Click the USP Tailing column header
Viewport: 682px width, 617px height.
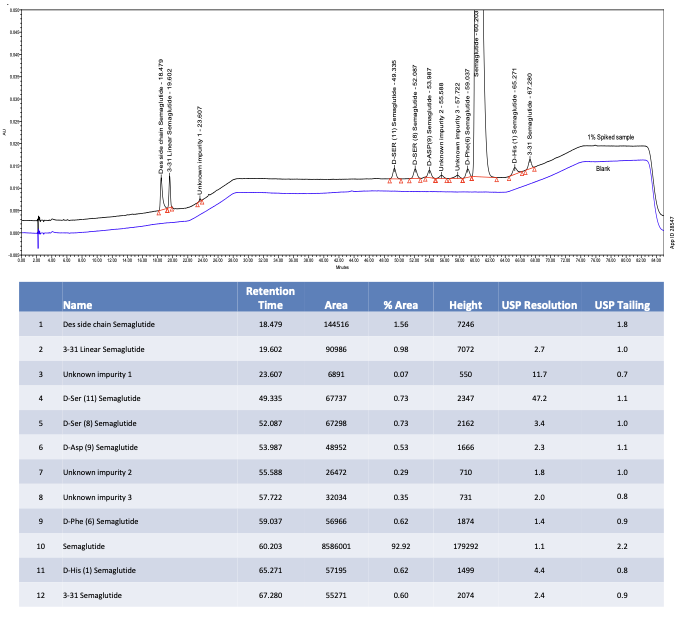coord(622,305)
